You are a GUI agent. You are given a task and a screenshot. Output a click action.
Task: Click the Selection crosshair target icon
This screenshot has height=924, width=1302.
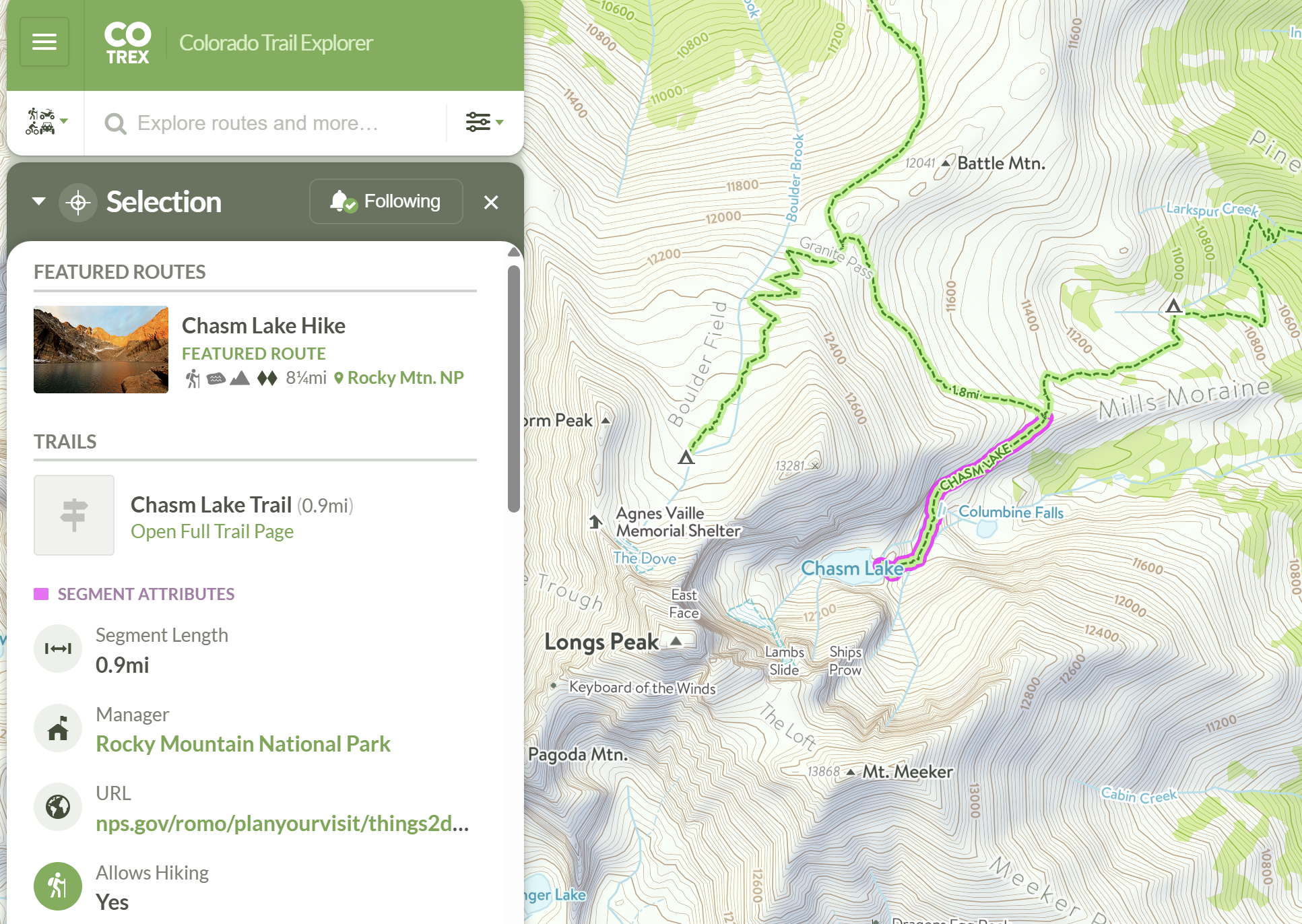pos(79,202)
